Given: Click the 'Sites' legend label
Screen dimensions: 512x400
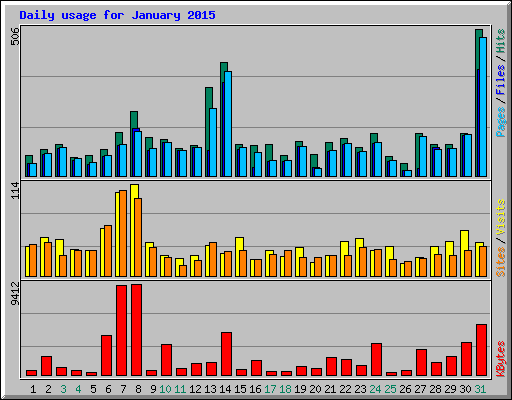Looking at the screenshot, I should [x=501, y=262].
